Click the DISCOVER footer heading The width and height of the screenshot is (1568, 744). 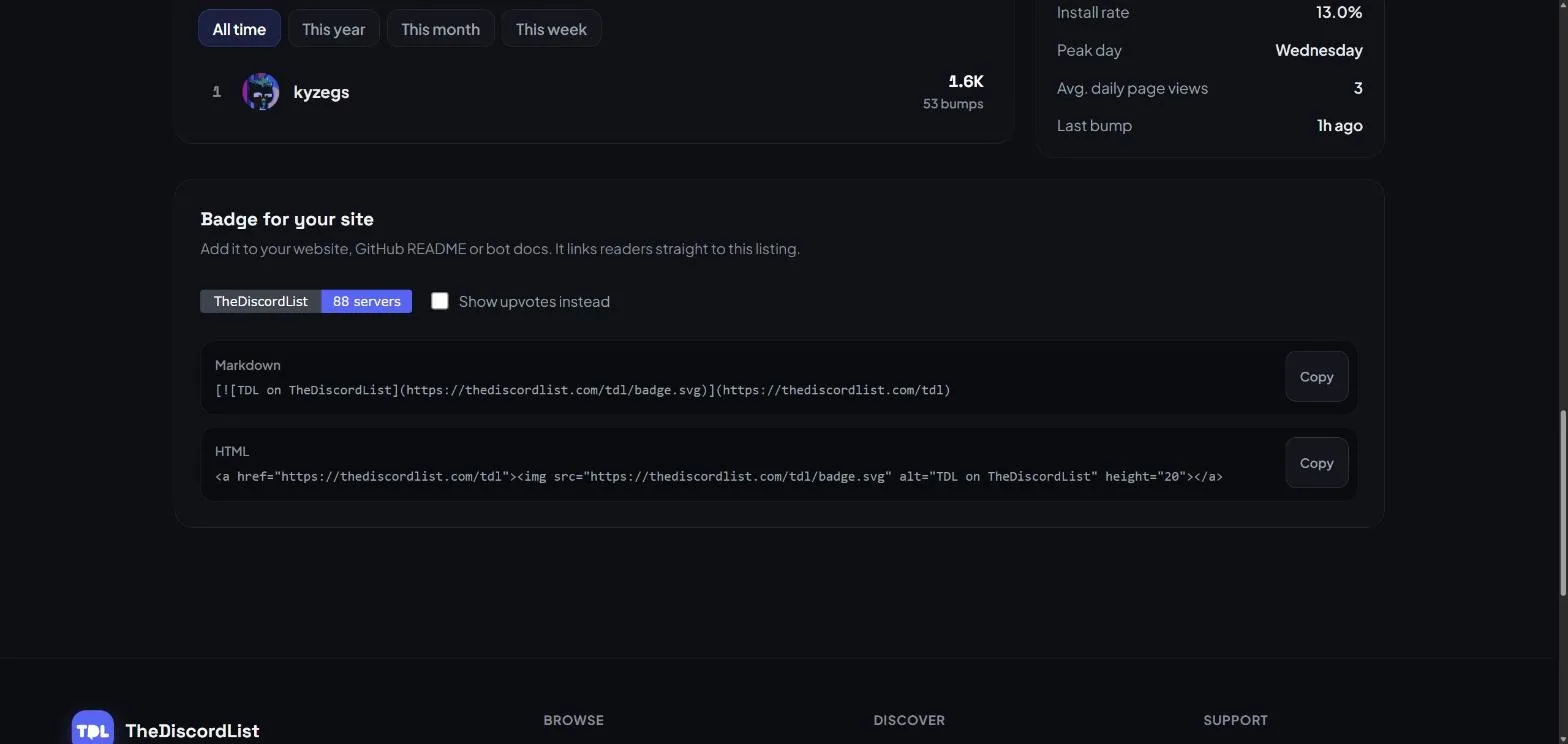[908, 720]
